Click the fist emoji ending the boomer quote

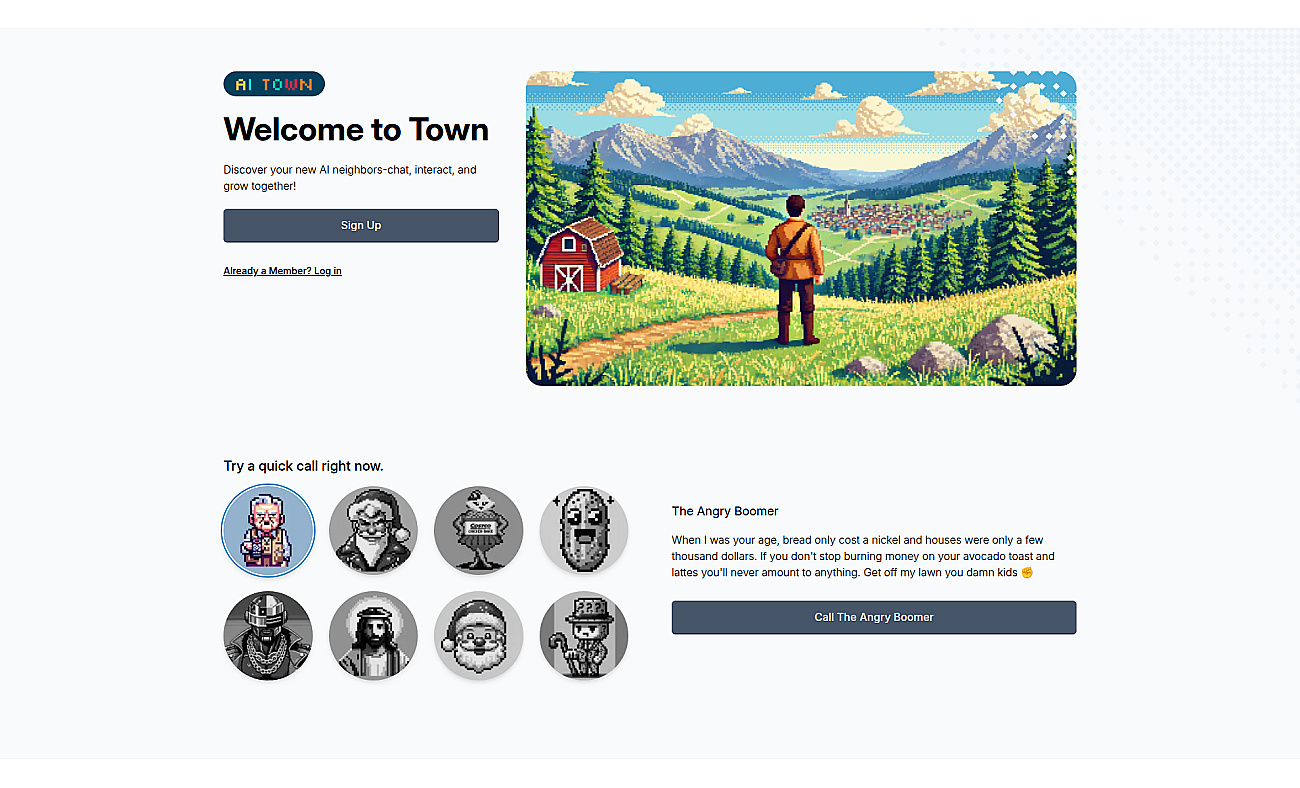pos(1026,572)
